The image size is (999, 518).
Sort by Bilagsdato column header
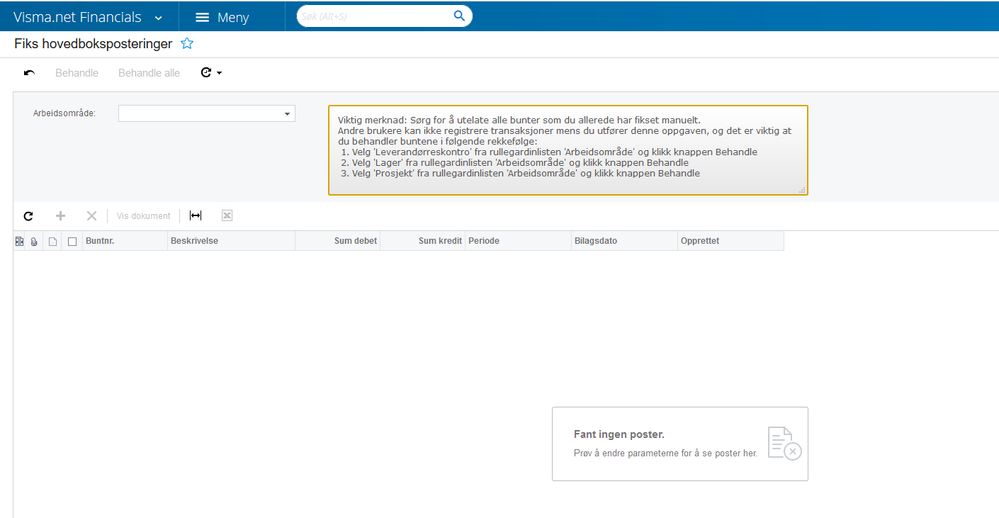624,241
